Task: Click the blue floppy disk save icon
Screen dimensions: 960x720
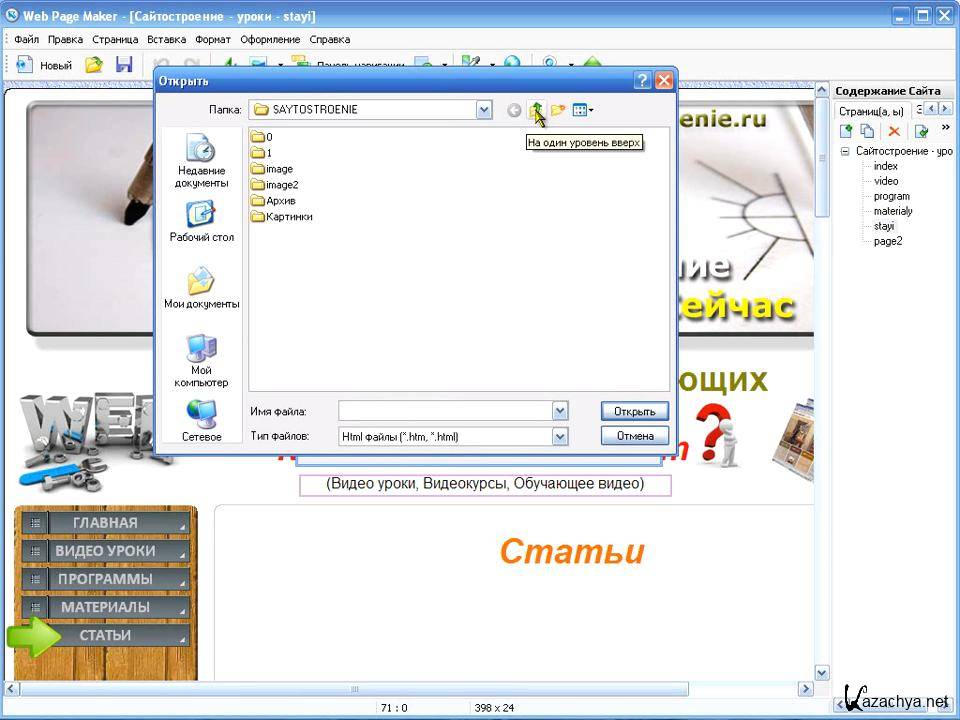Action: tap(124, 65)
